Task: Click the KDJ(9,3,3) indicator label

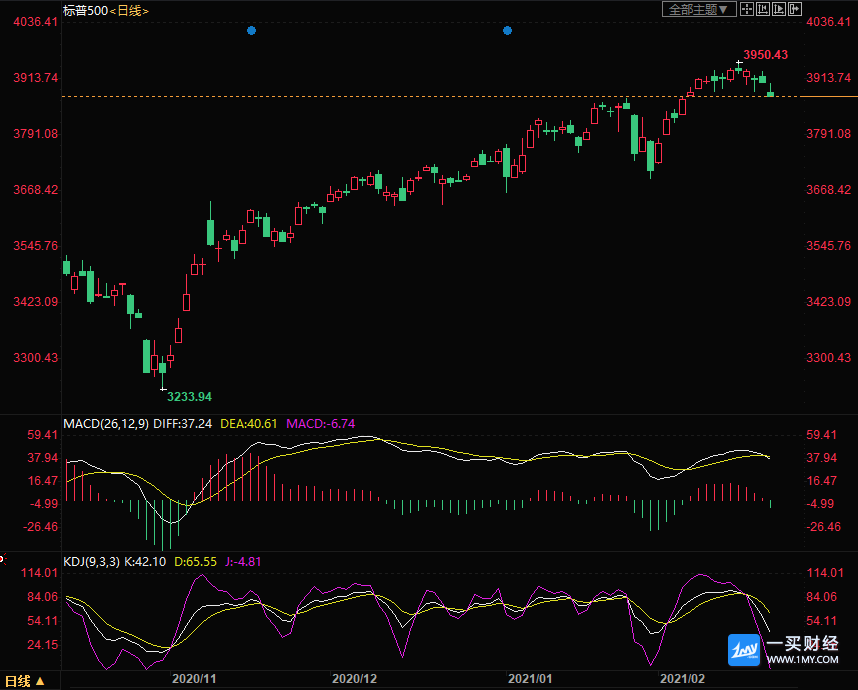Action: point(91,561)
